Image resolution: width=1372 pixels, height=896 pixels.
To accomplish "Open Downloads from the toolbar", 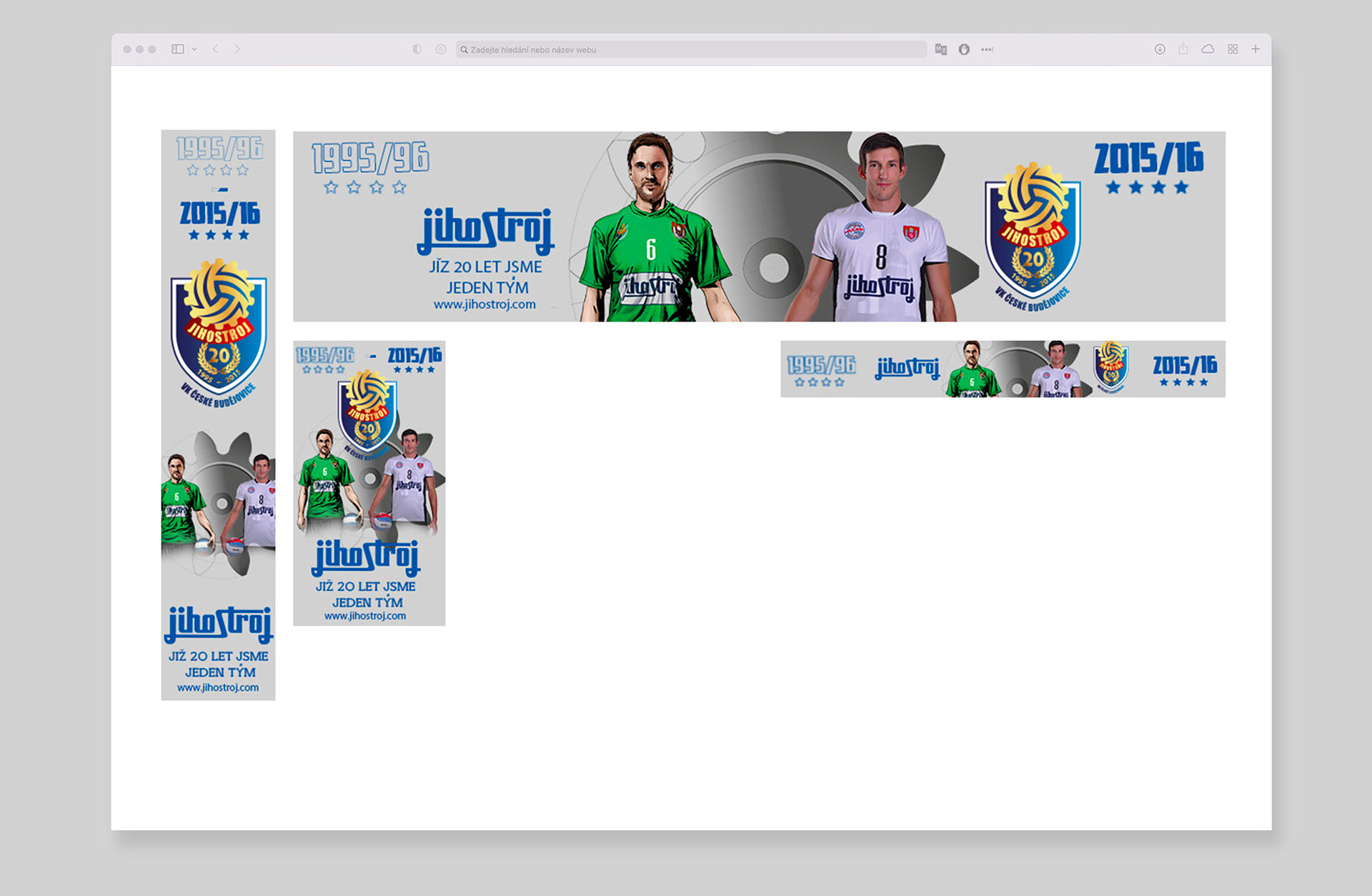I will (x=1160, y=49).
